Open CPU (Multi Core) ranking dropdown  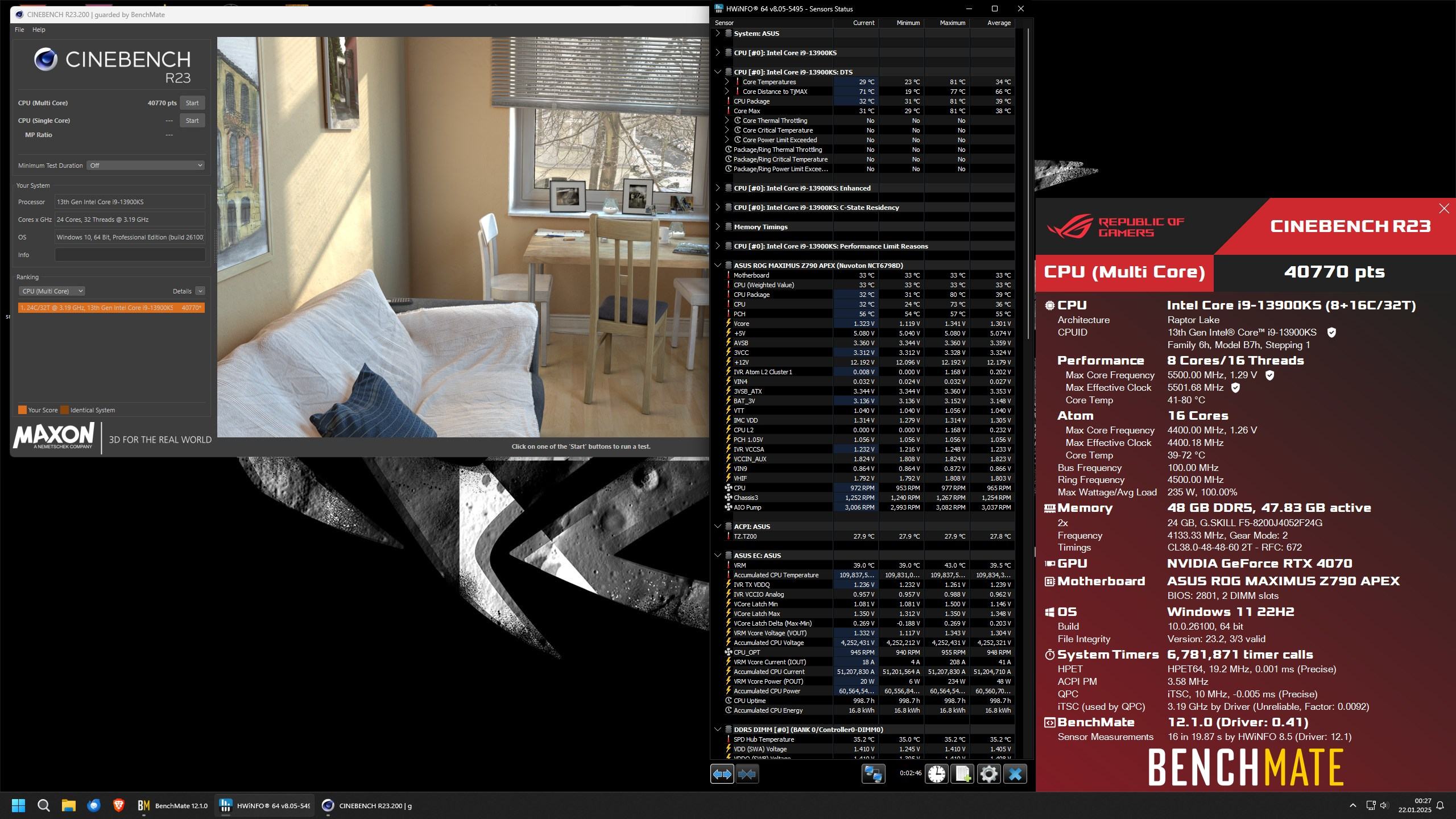pos(52,291)
